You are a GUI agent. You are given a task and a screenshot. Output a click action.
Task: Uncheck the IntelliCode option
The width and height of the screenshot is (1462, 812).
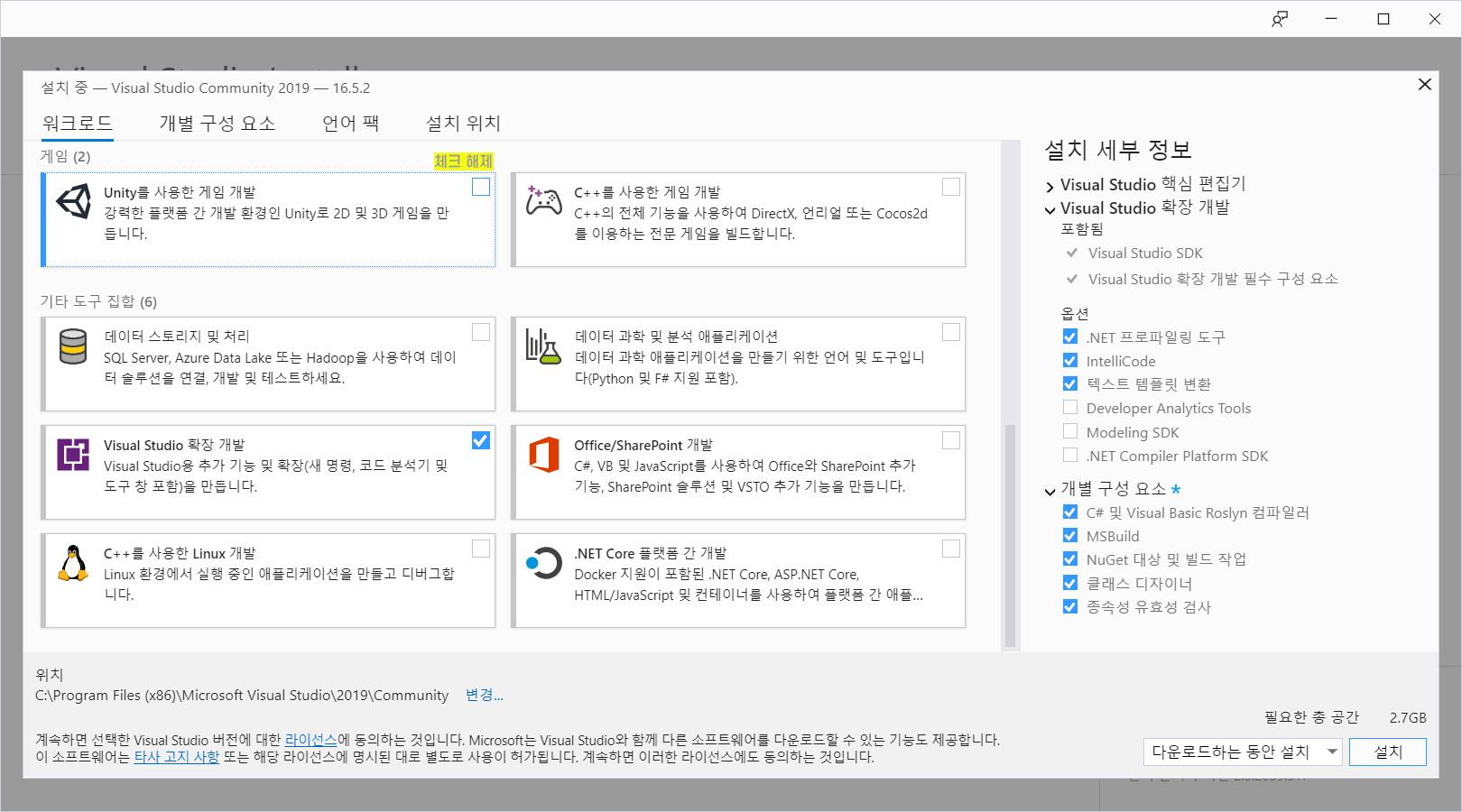(1070, 360)
